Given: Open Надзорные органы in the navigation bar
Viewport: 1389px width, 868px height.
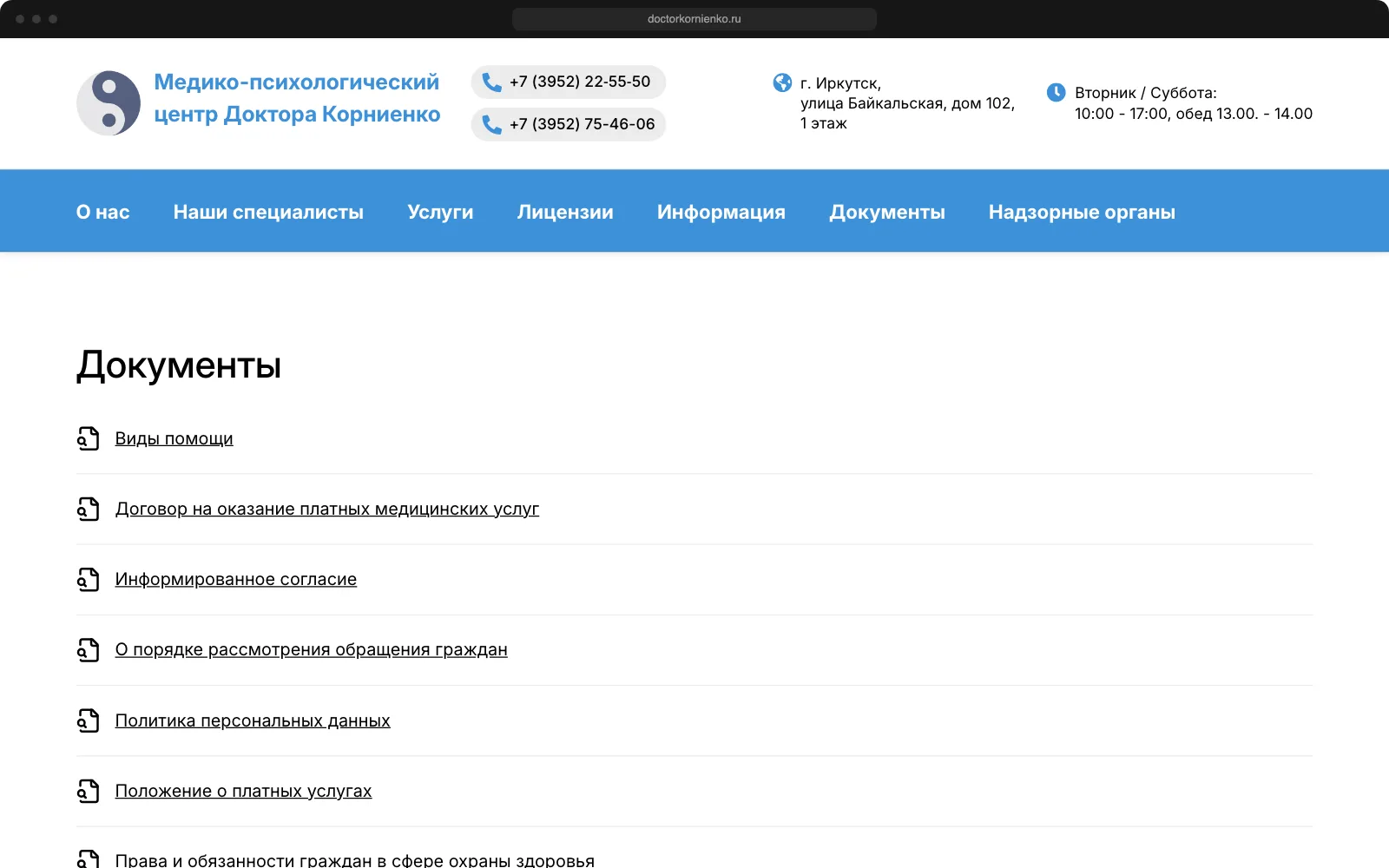Looking at the screenshot, I should 1082,212.
